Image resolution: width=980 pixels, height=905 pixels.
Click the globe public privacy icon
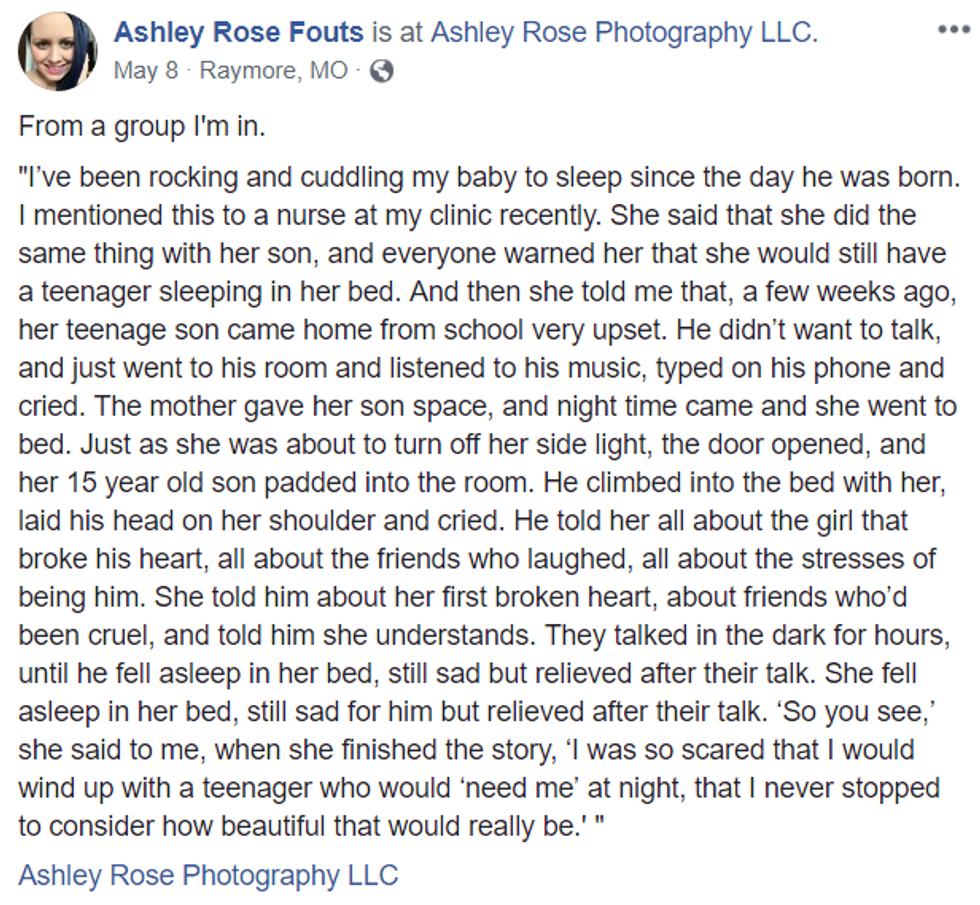pyautogui.click(x=381, y=72)
